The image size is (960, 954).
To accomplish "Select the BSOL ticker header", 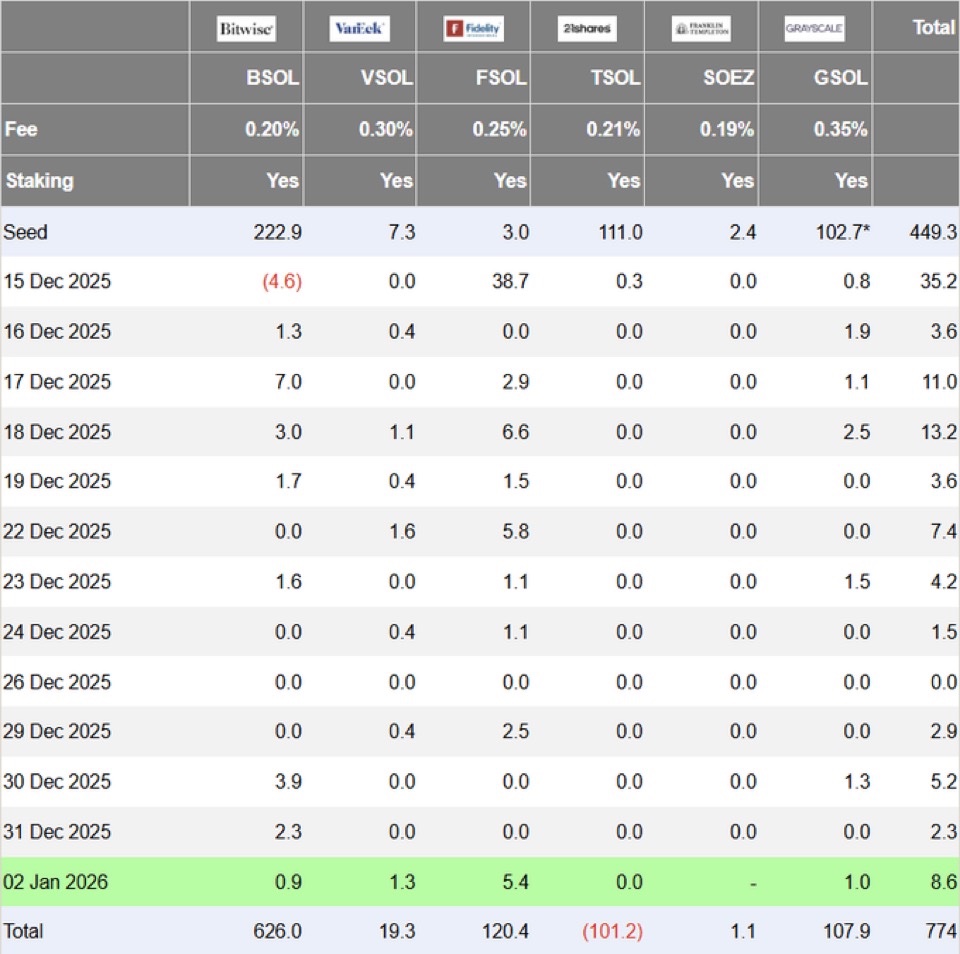I will (x=272, y=78).
